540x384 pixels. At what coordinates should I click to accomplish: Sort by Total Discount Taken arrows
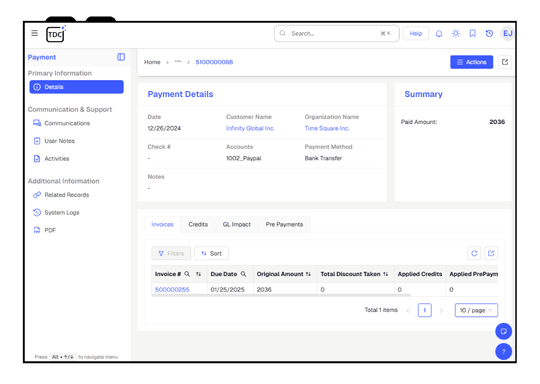point(386,274)
